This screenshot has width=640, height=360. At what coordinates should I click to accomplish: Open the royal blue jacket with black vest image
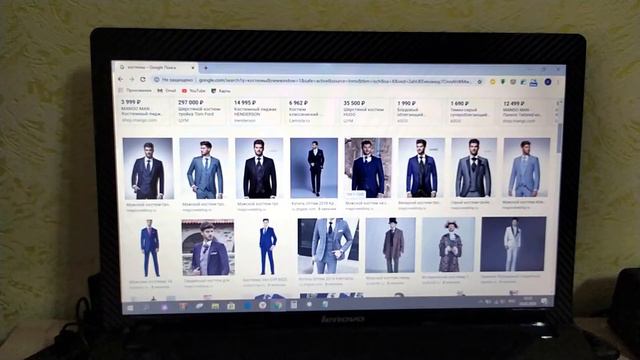pyautogui.click(x=422, y=167)
